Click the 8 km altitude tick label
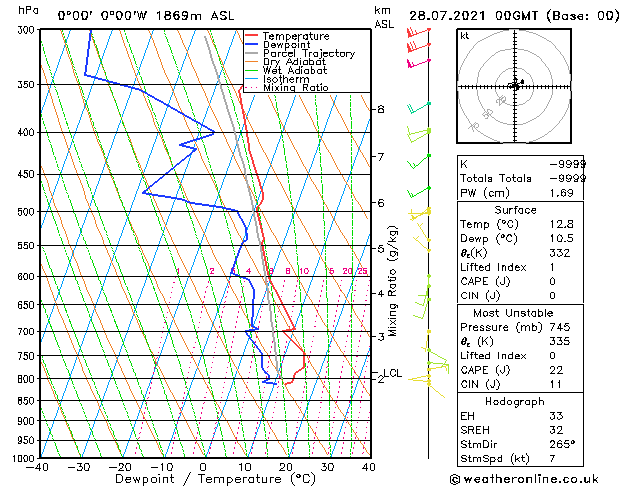This screenshot has height=486, width=629. (x=381, y=109)
